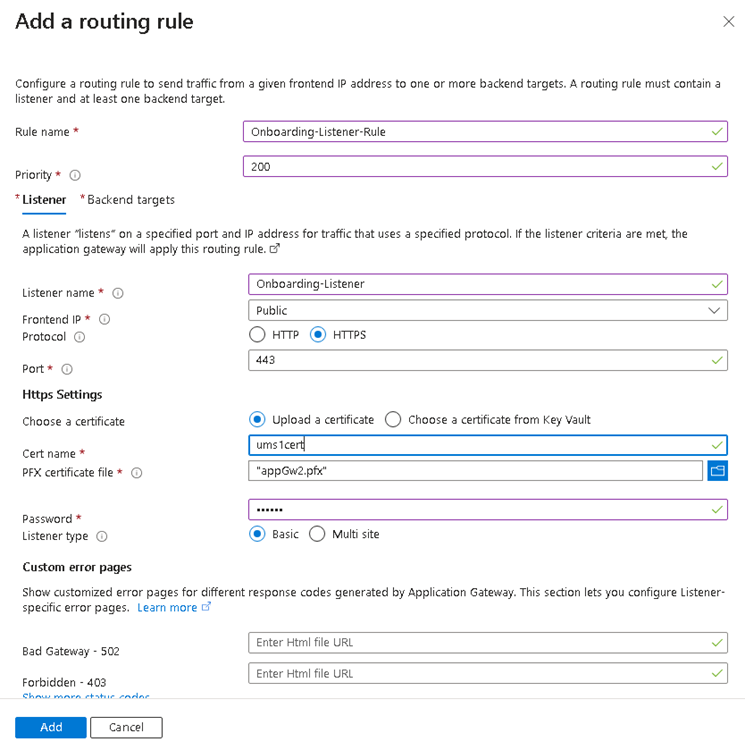Click the info icon next to Priority
The height and width of the screenshot is (750, 745).
[75, 175]
